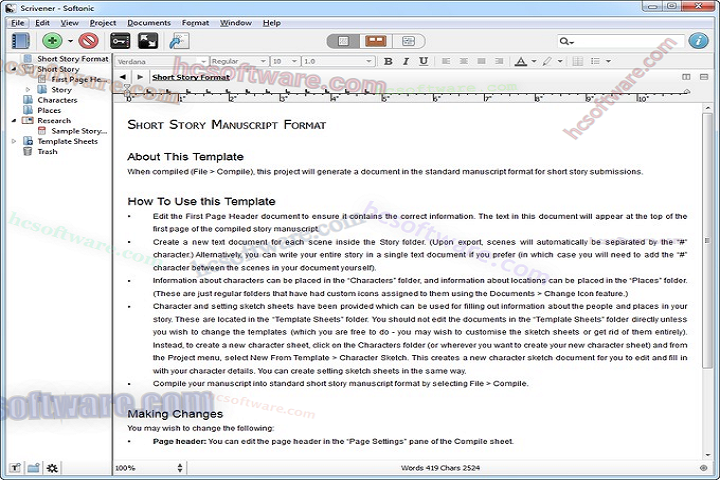The image size is (720, 480).
Task: Expand the Story folder
Action: [28, 90]
